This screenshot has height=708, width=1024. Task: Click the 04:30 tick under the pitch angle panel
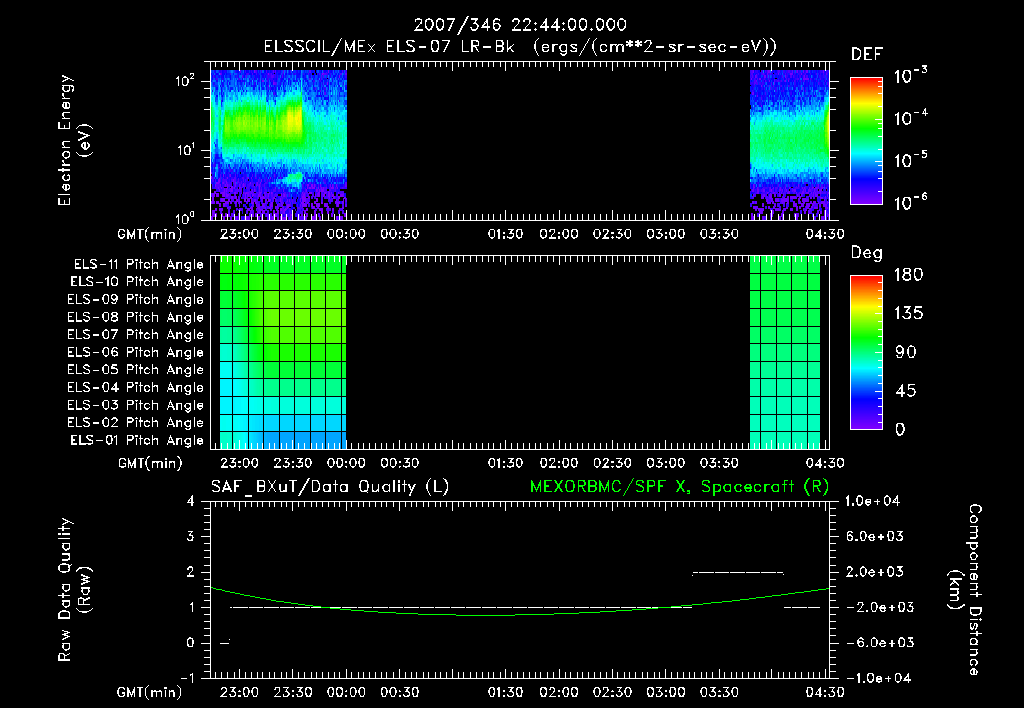825,463
